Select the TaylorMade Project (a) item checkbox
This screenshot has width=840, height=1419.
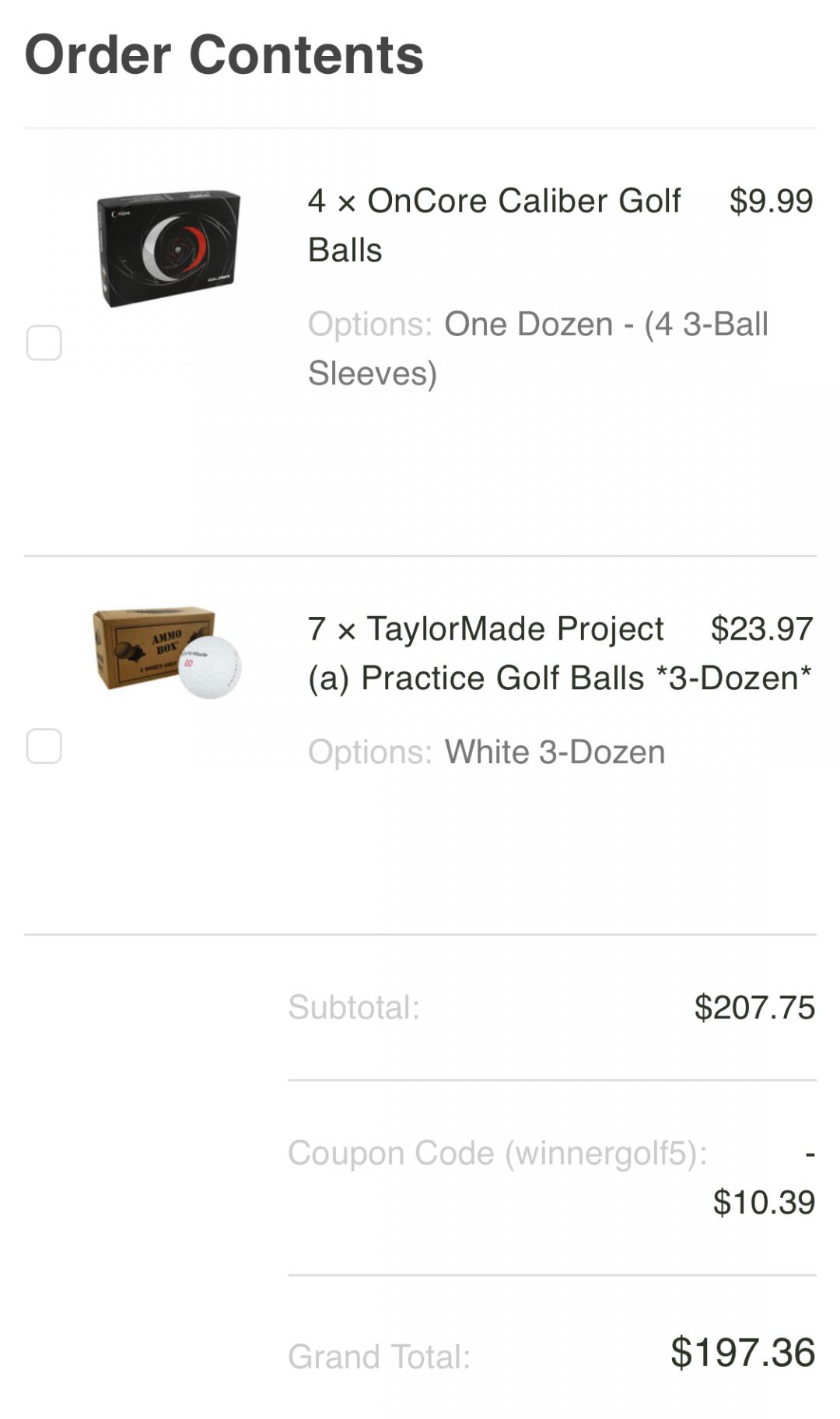pos(44,746)
